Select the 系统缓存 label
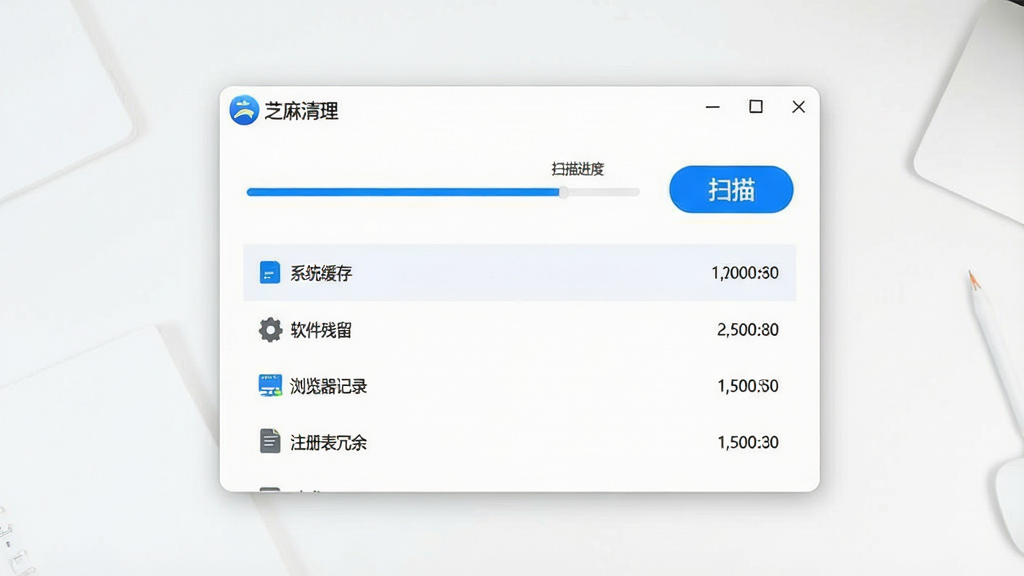1024x576 pixels. click(x=321, y=273)
